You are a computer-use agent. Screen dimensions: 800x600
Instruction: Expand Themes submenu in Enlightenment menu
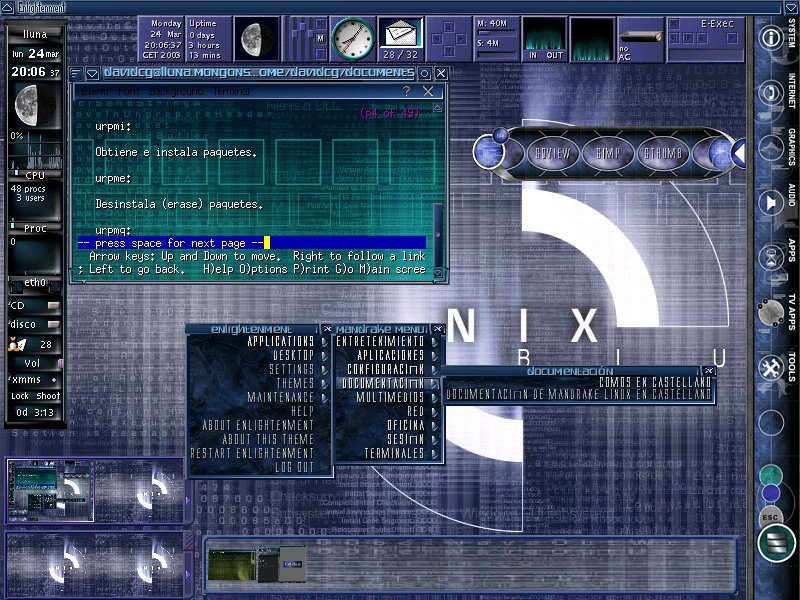click(x=260, y=383)
